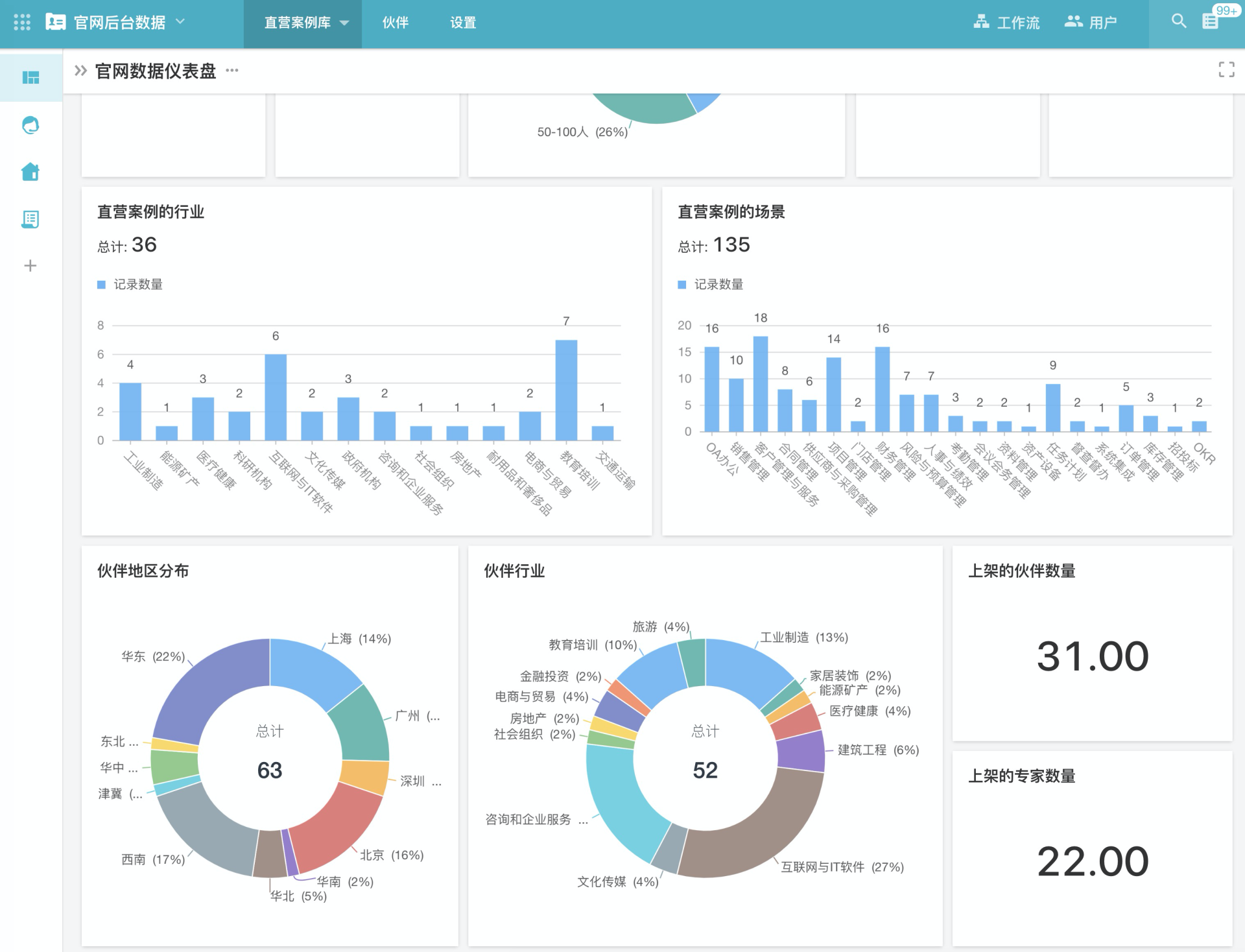
Task: Open the form list sidebar icon
Action: 30,219
